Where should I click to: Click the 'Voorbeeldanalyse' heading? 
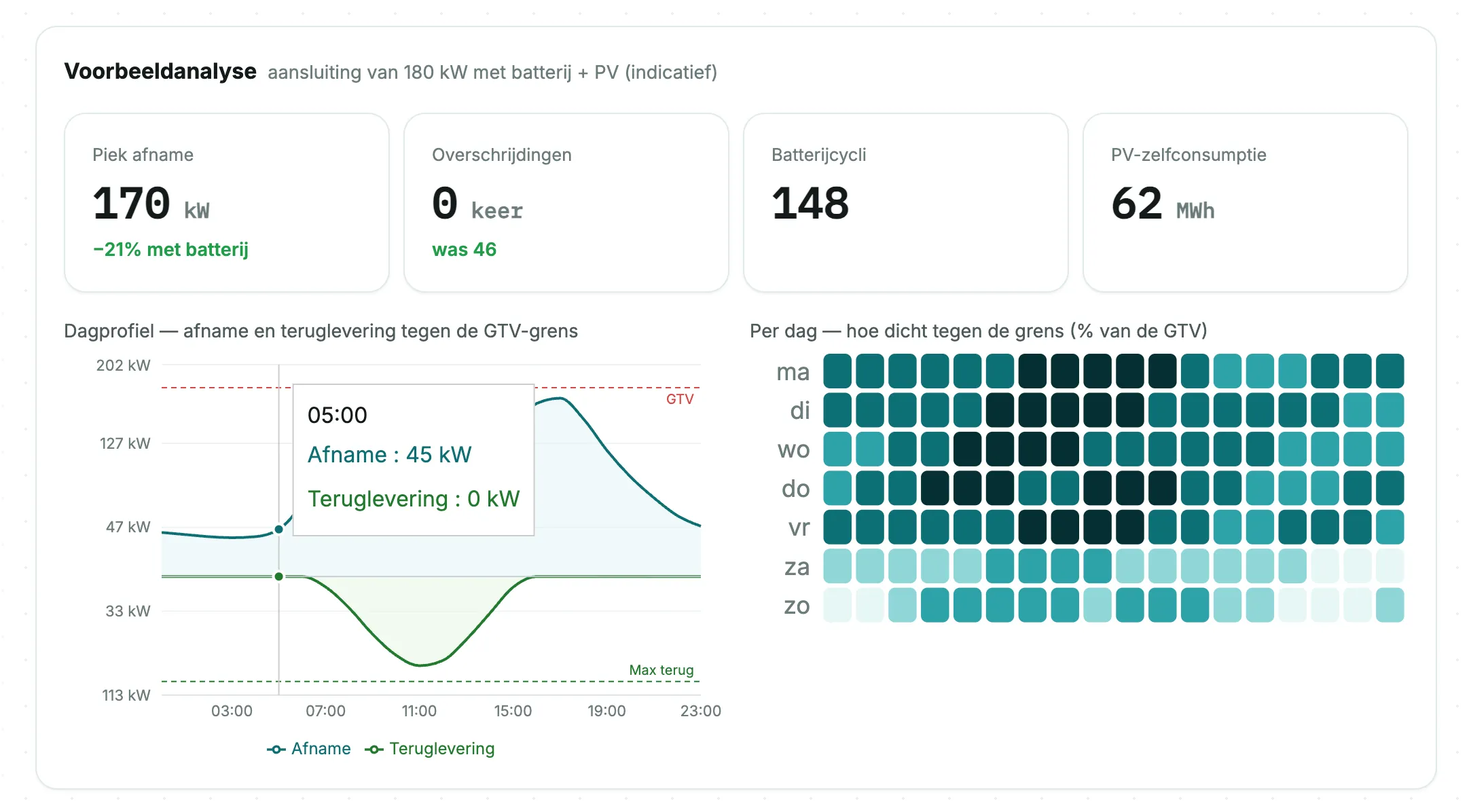[160, 71]
